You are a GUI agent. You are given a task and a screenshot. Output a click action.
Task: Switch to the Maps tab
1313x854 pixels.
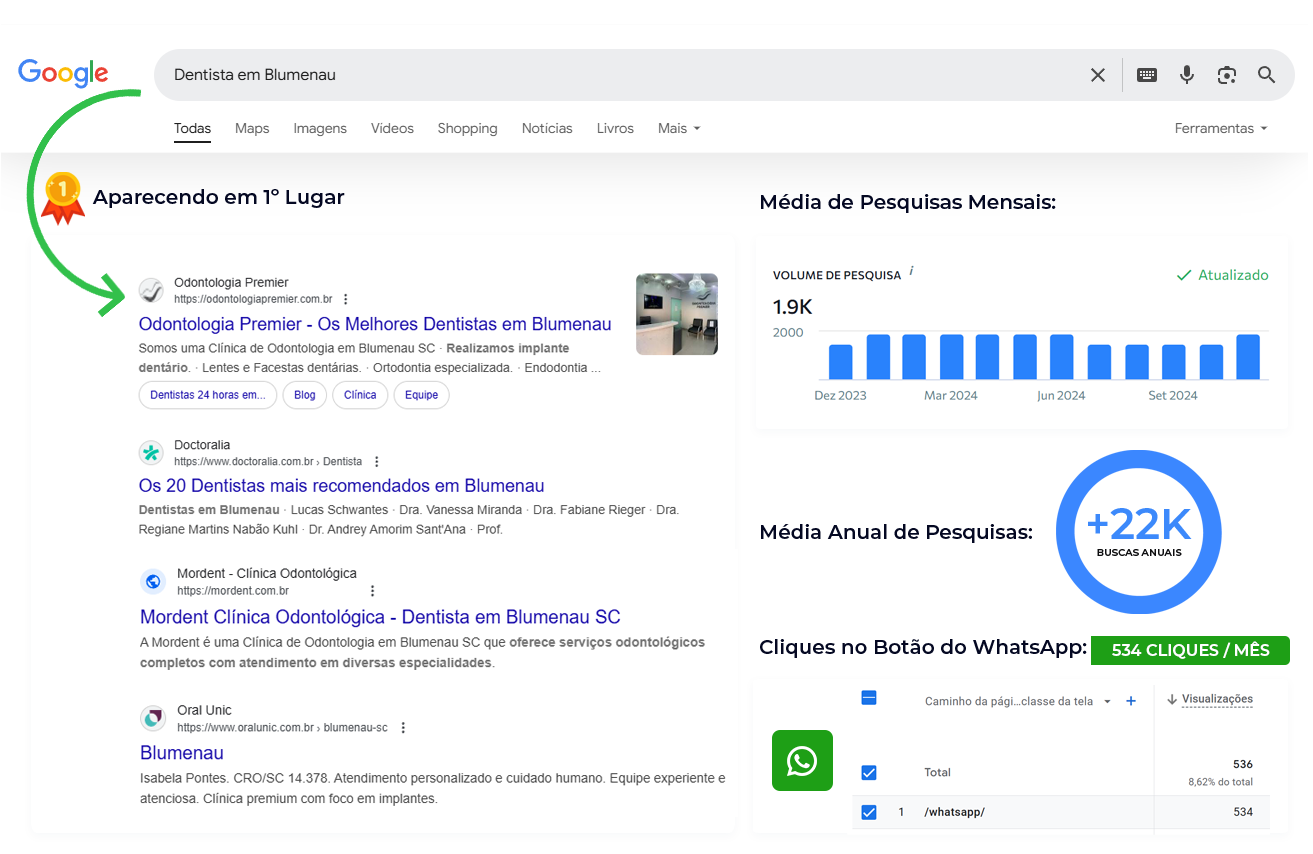[x=252, y=128]
